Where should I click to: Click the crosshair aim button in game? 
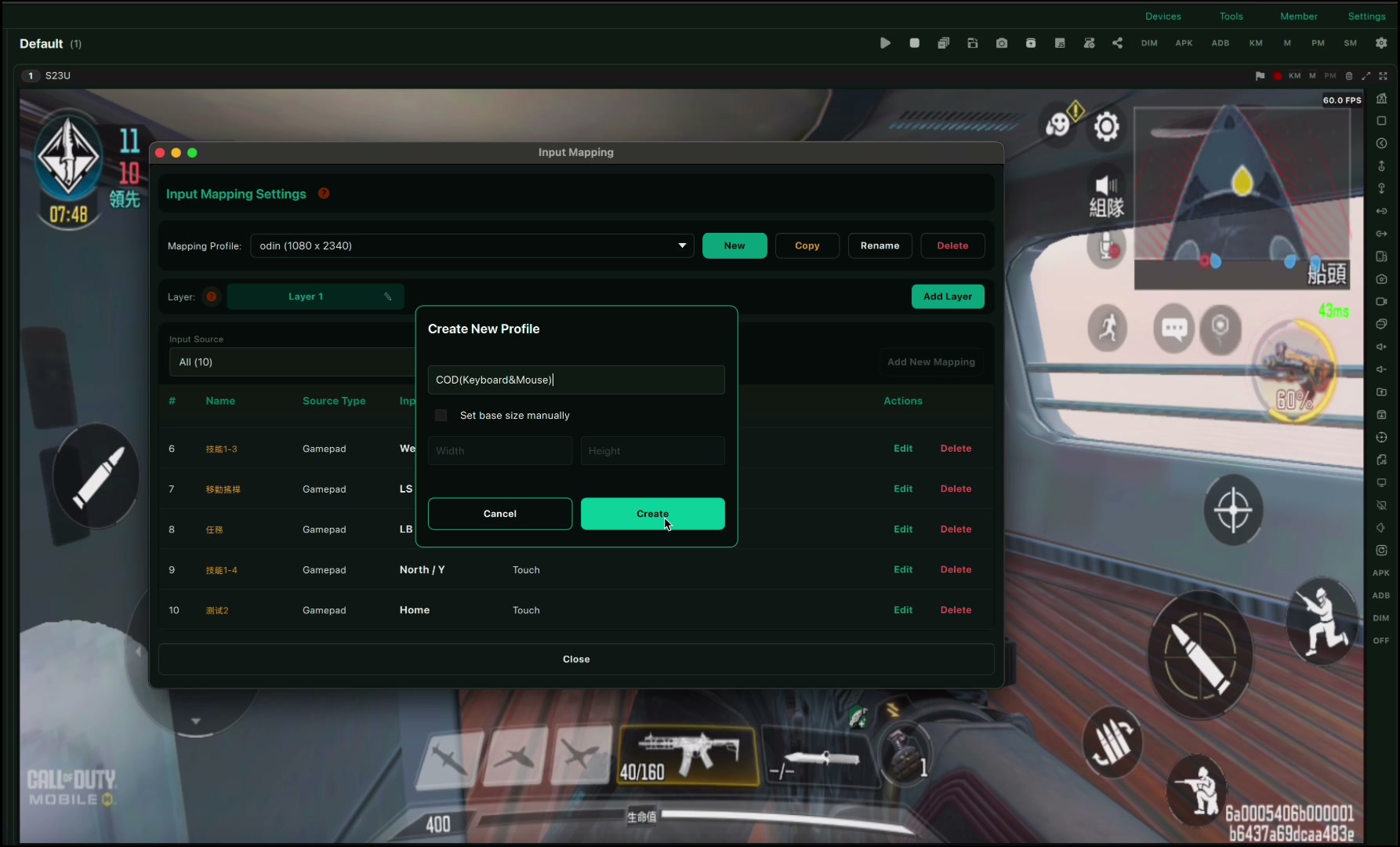(1233, 510)
